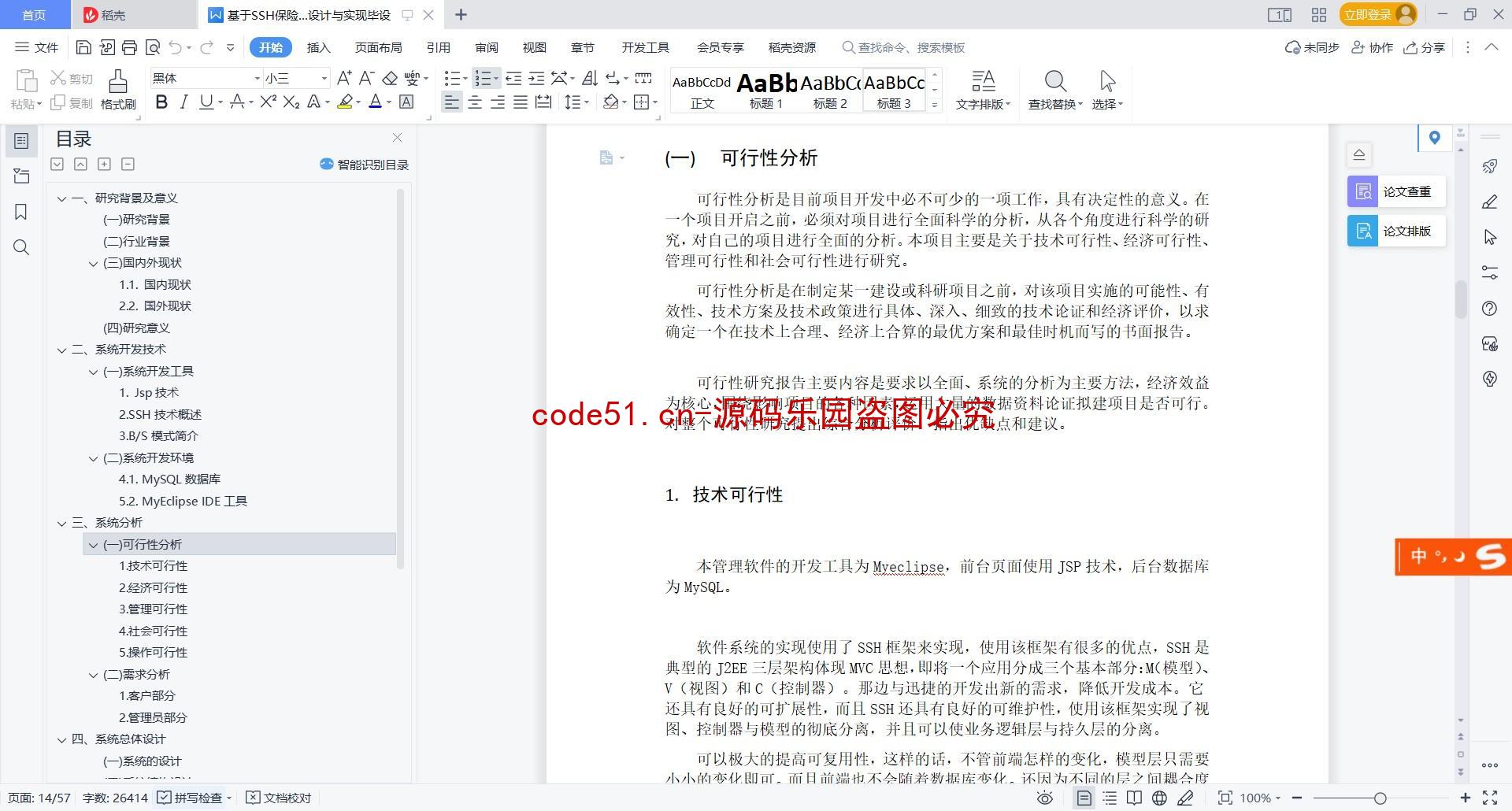Adjust the zoom slider handle

pyautogui.click(x=1380, y=798)
